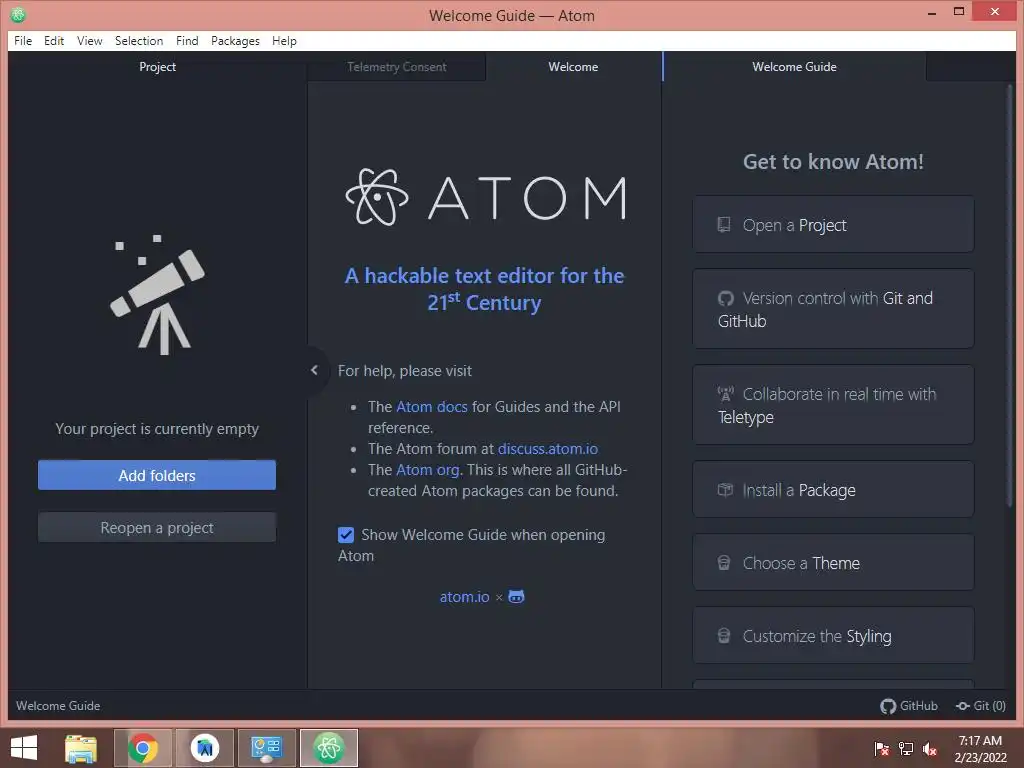The height and width of the screenshot is (768, 1024).
Task: Click the package icon on Install a Package
Action: click(725, 489)
